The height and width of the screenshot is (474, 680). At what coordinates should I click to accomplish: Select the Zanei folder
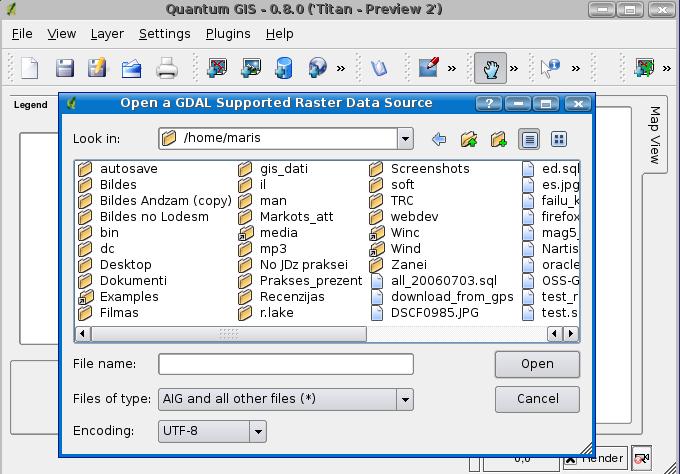pyautogui.click(x=398, y=265)
